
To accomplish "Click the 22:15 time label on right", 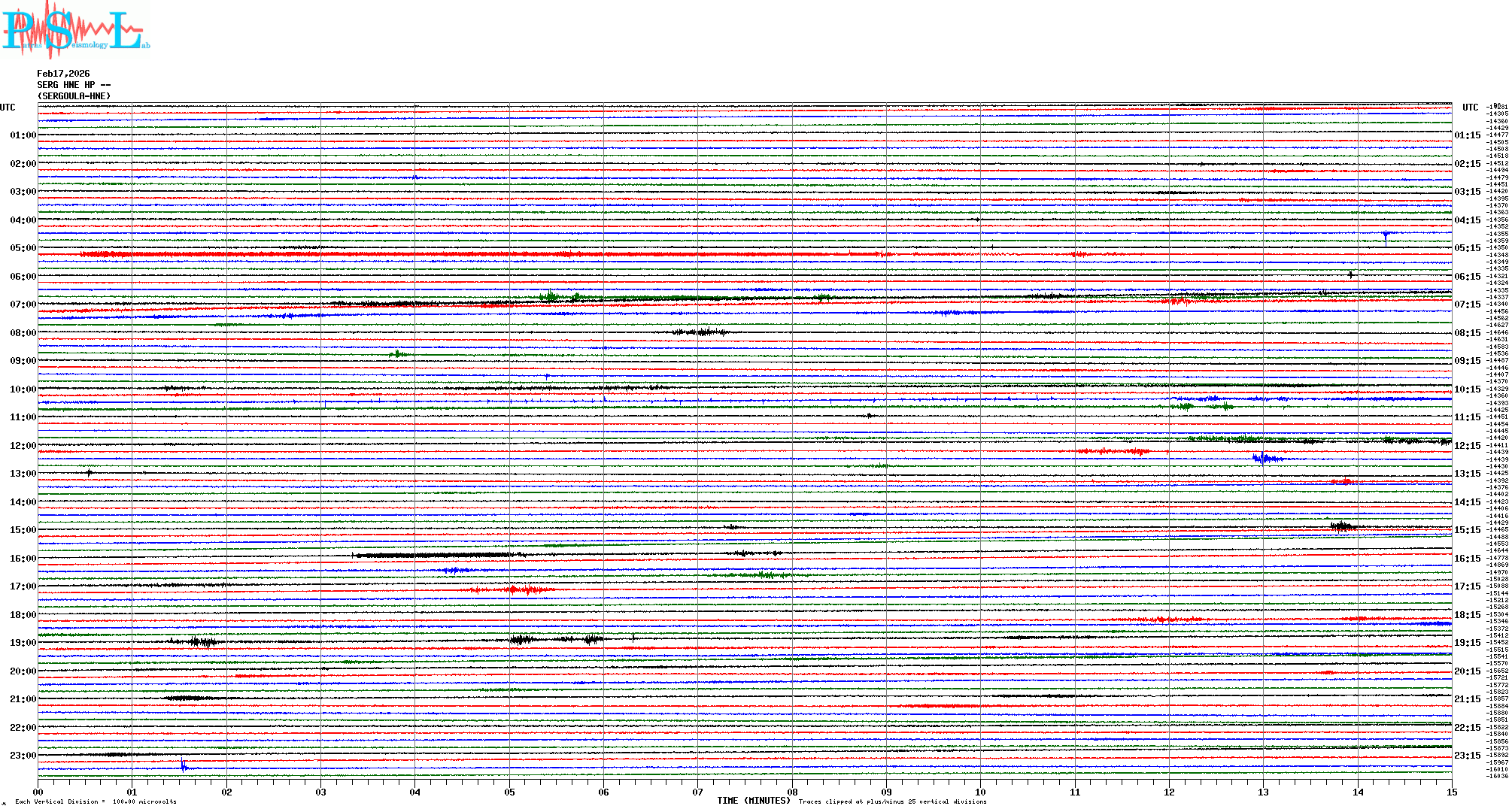I will 1467,728.
